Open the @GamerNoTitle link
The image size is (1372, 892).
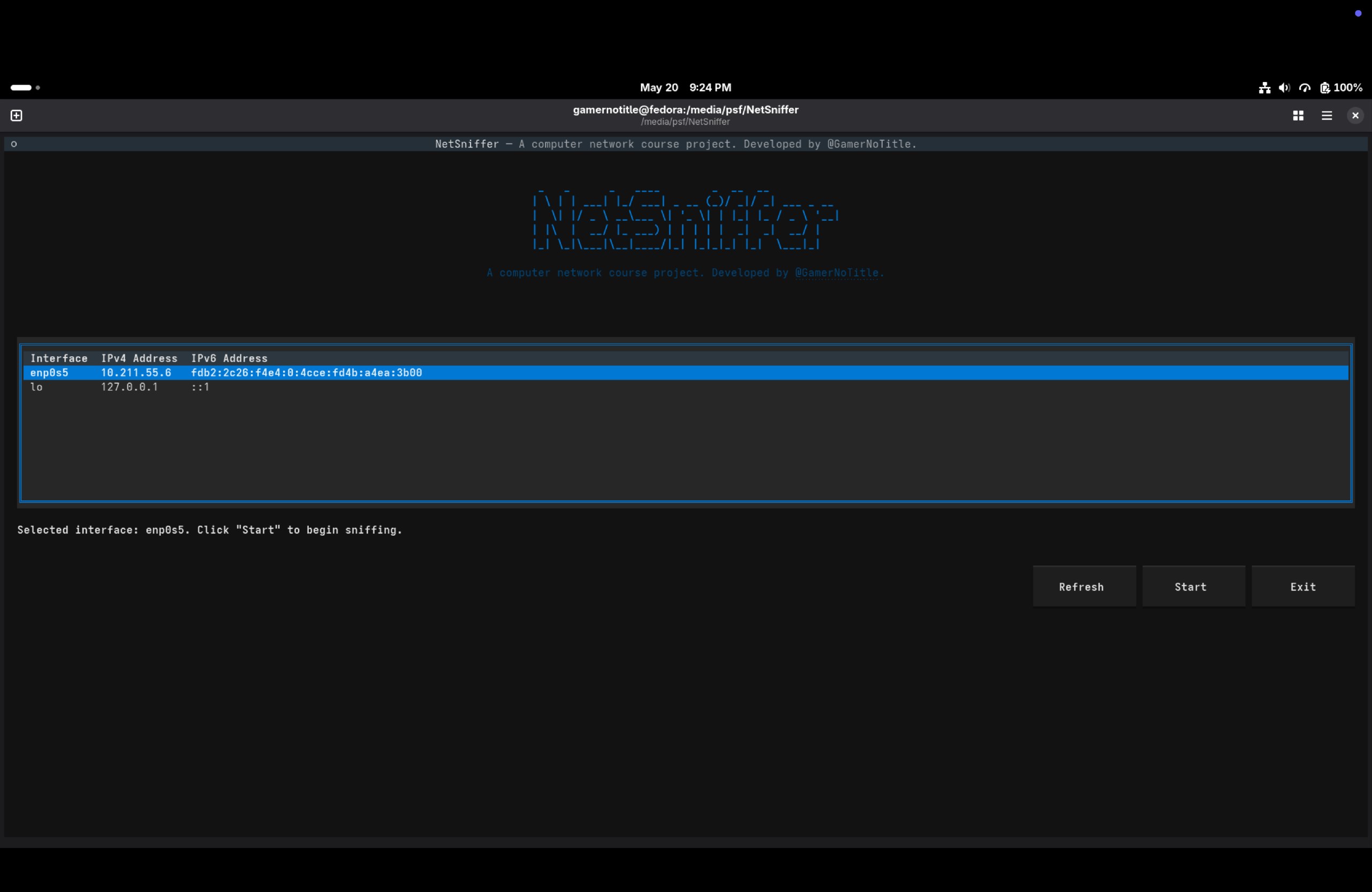click(x=837, y=273)
